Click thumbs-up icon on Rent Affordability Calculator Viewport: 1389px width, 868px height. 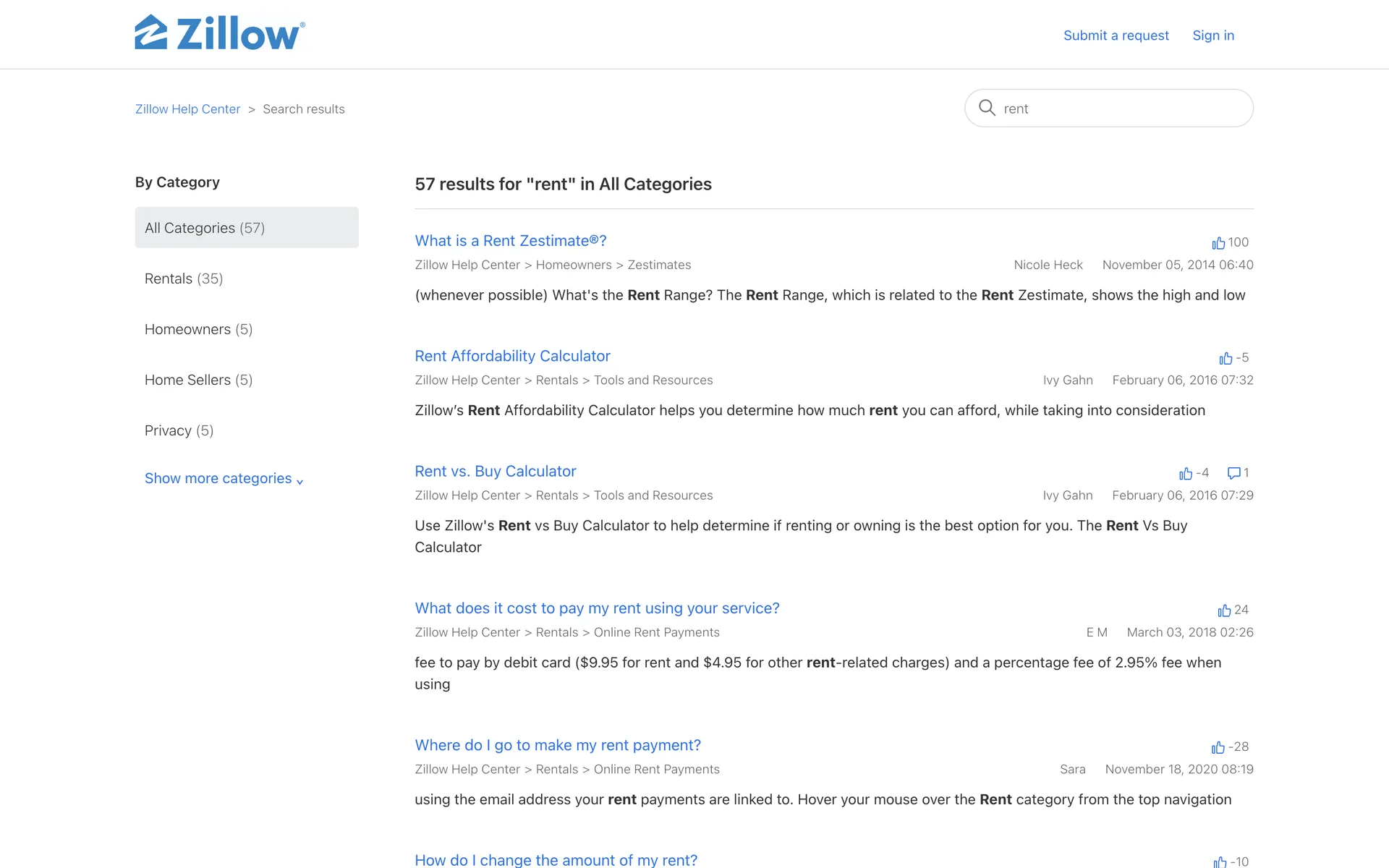(1226, 358)
